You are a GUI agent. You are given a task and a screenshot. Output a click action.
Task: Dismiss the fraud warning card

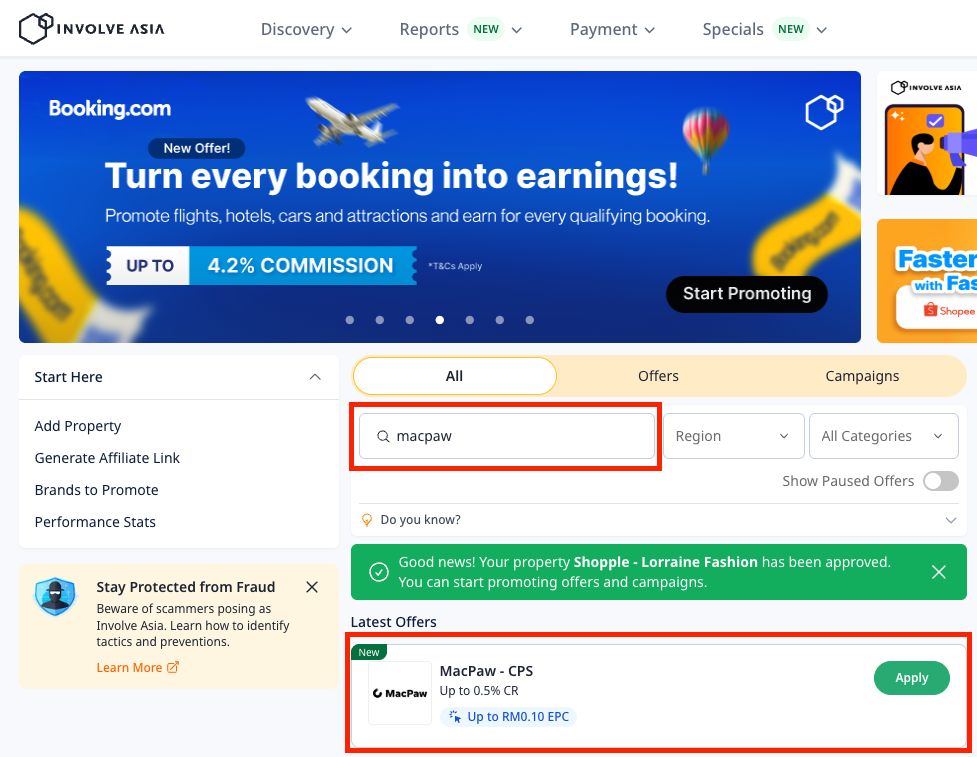coord(312,587)
